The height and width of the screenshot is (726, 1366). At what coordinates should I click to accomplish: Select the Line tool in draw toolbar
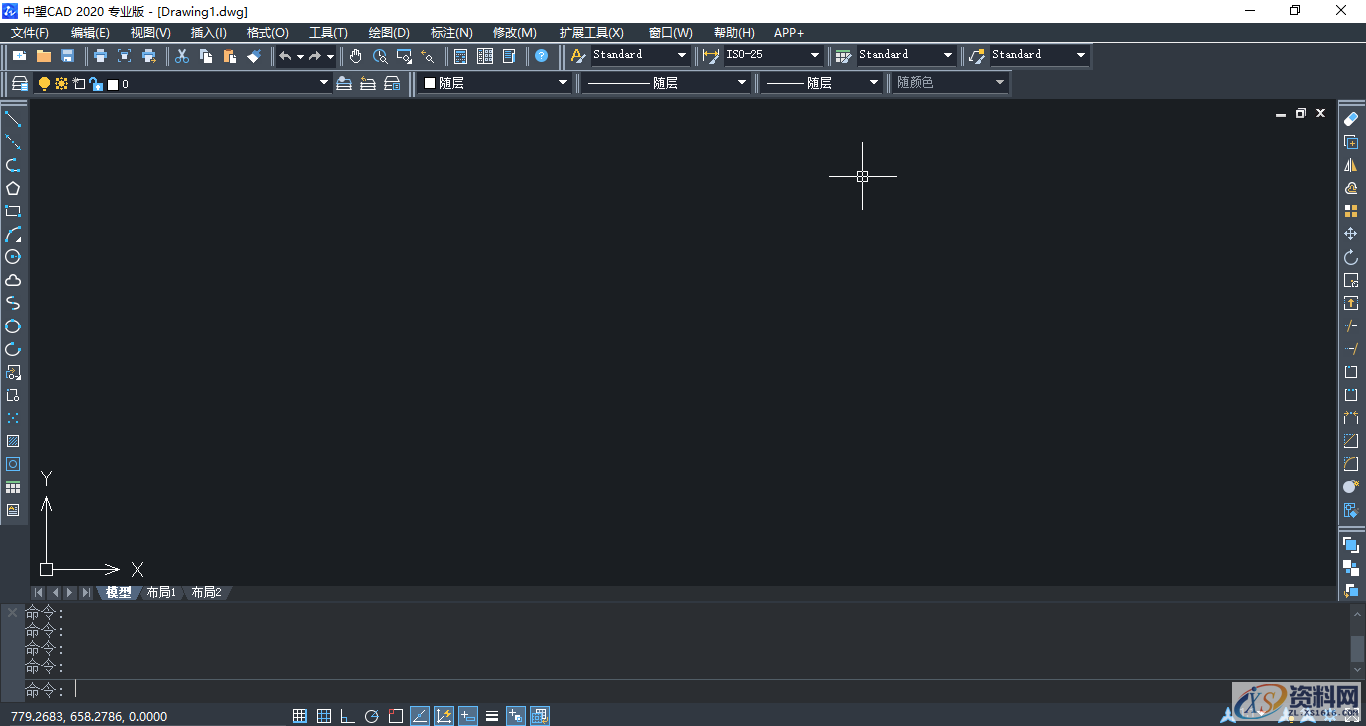pyautogui.click(x=13, y=120)
